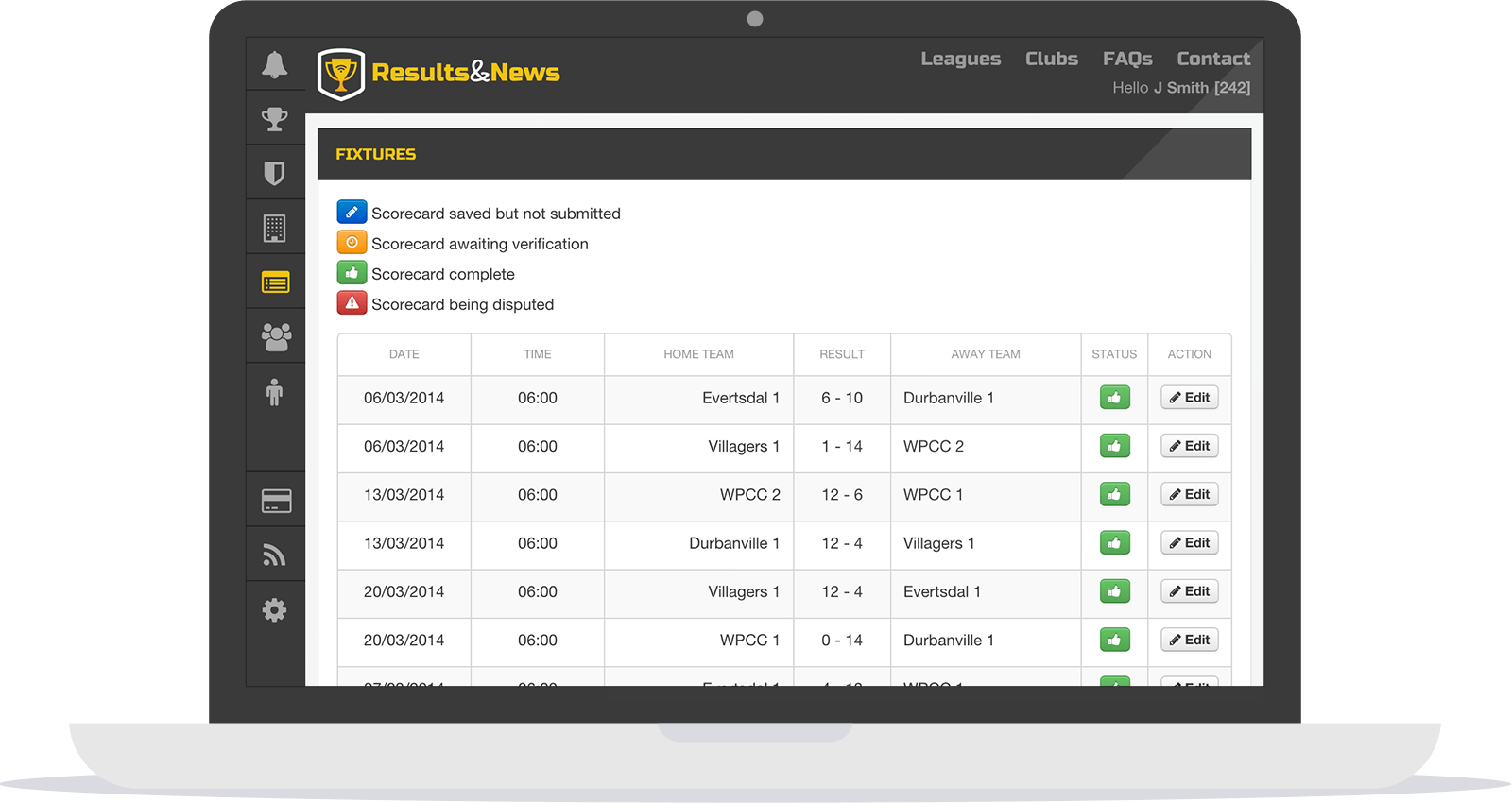1512x803 pixels.
Task: Click green status icon for Villagers 1 vs WPCC 2
Action: point(1114,446)
